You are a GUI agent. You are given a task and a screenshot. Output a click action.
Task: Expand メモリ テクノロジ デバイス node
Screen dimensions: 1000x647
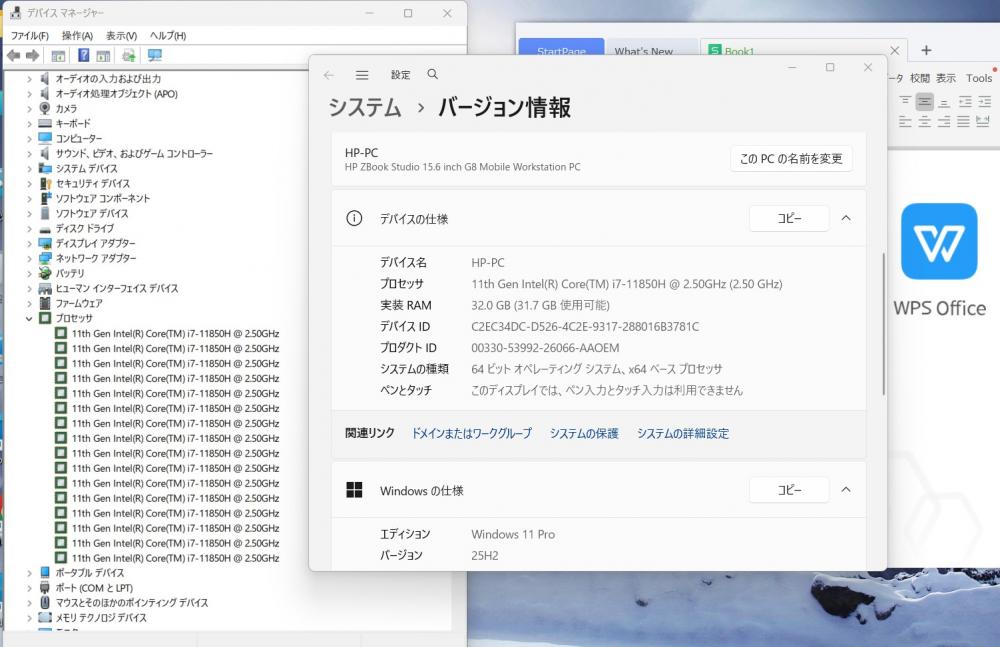click(x=29, y=618)
